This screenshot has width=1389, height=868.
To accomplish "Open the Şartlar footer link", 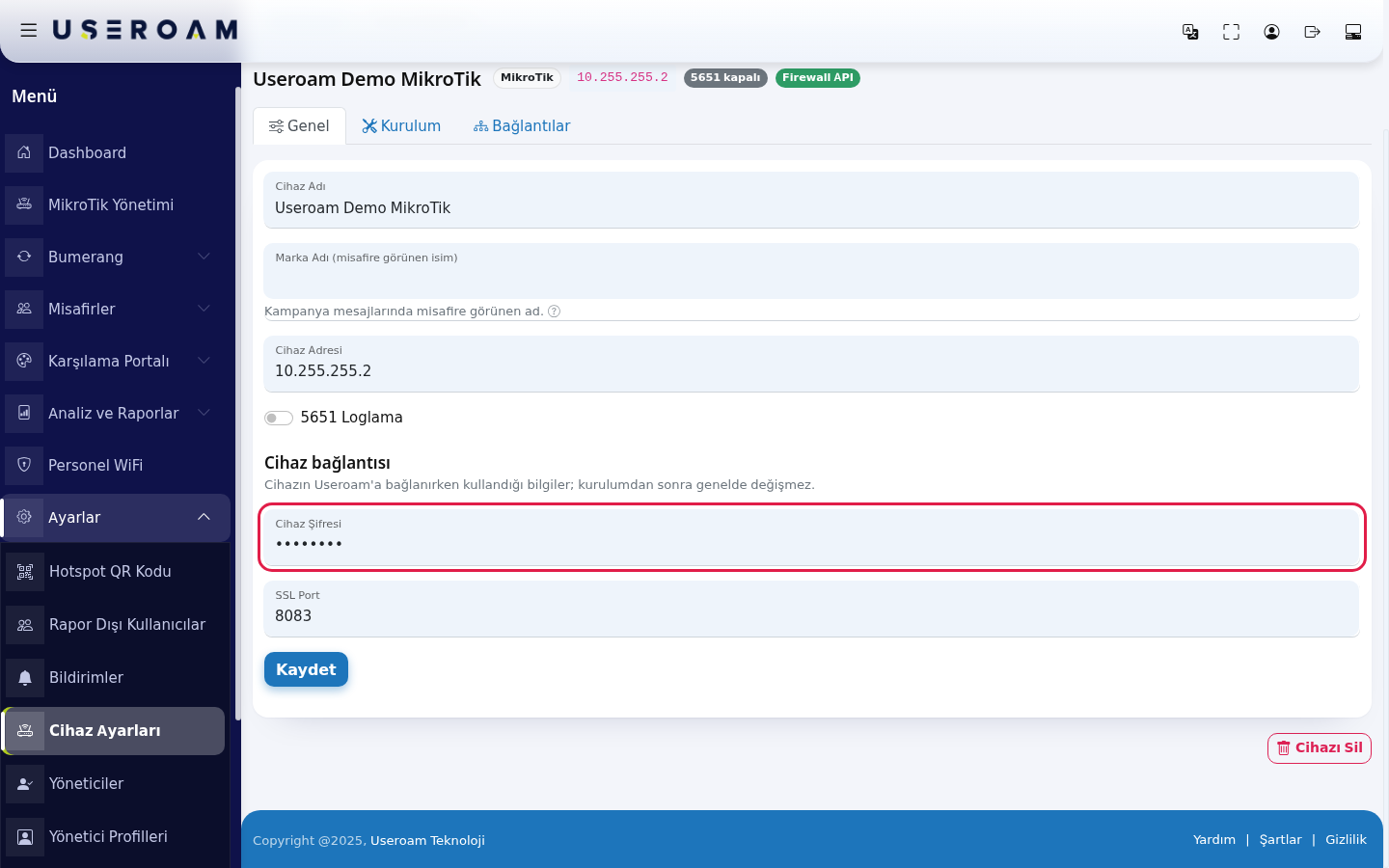I will [x=1281, y=840].
